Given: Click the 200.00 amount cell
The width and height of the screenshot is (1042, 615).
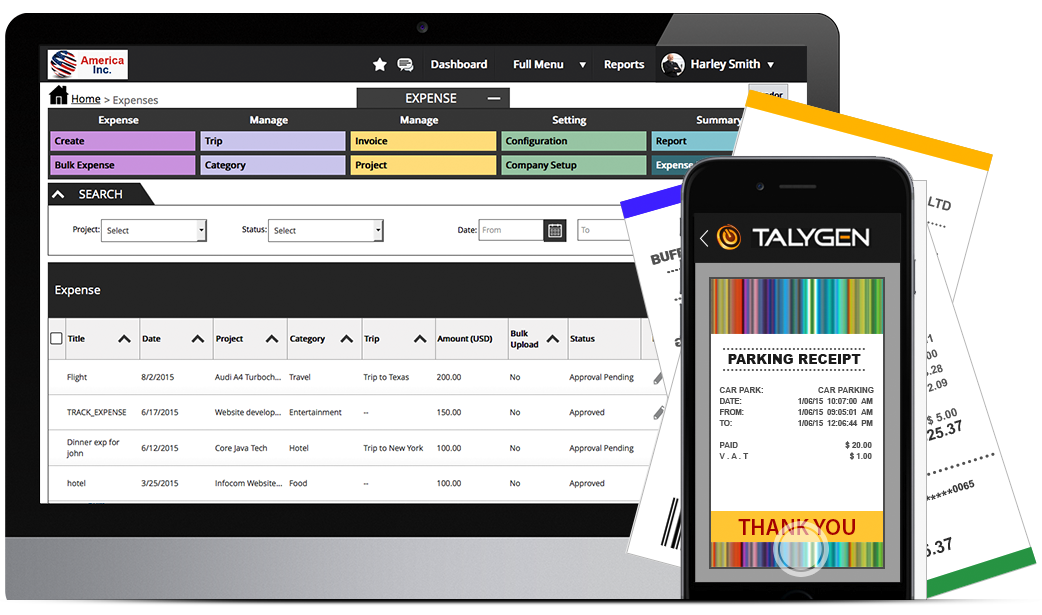Looking at the screenshot, I should pyautogui.click(x=449, y=377).
